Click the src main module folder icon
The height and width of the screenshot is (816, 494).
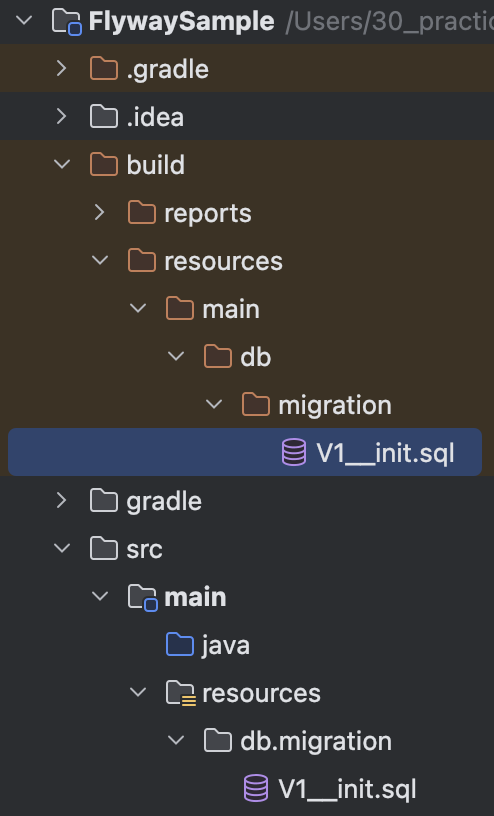143,597
